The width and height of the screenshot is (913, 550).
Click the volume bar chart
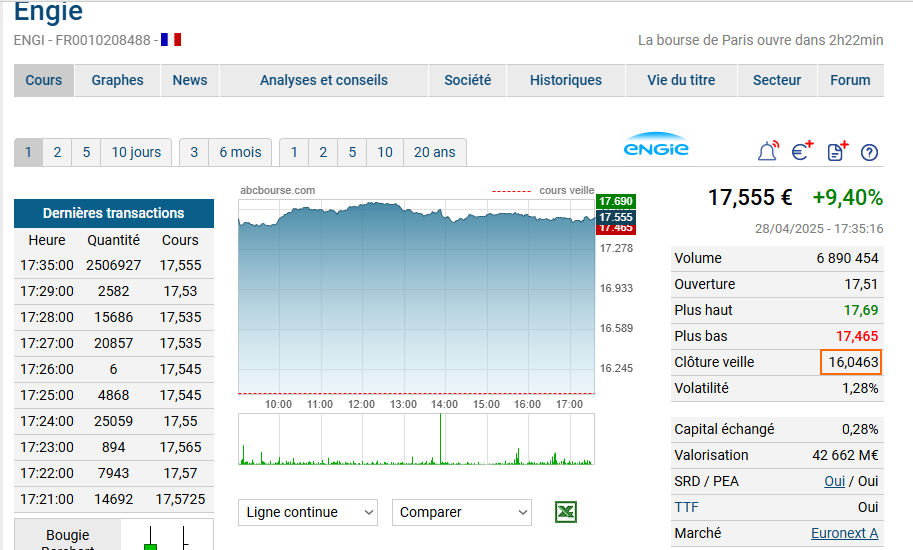pyautogui.click(x=416, y=439)
